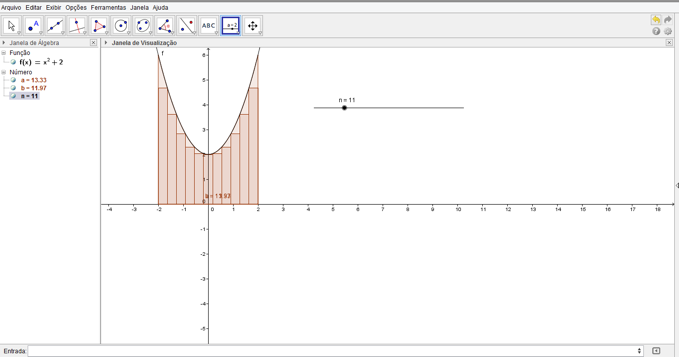Choose the Line through two points tool

tap(55, 26)
